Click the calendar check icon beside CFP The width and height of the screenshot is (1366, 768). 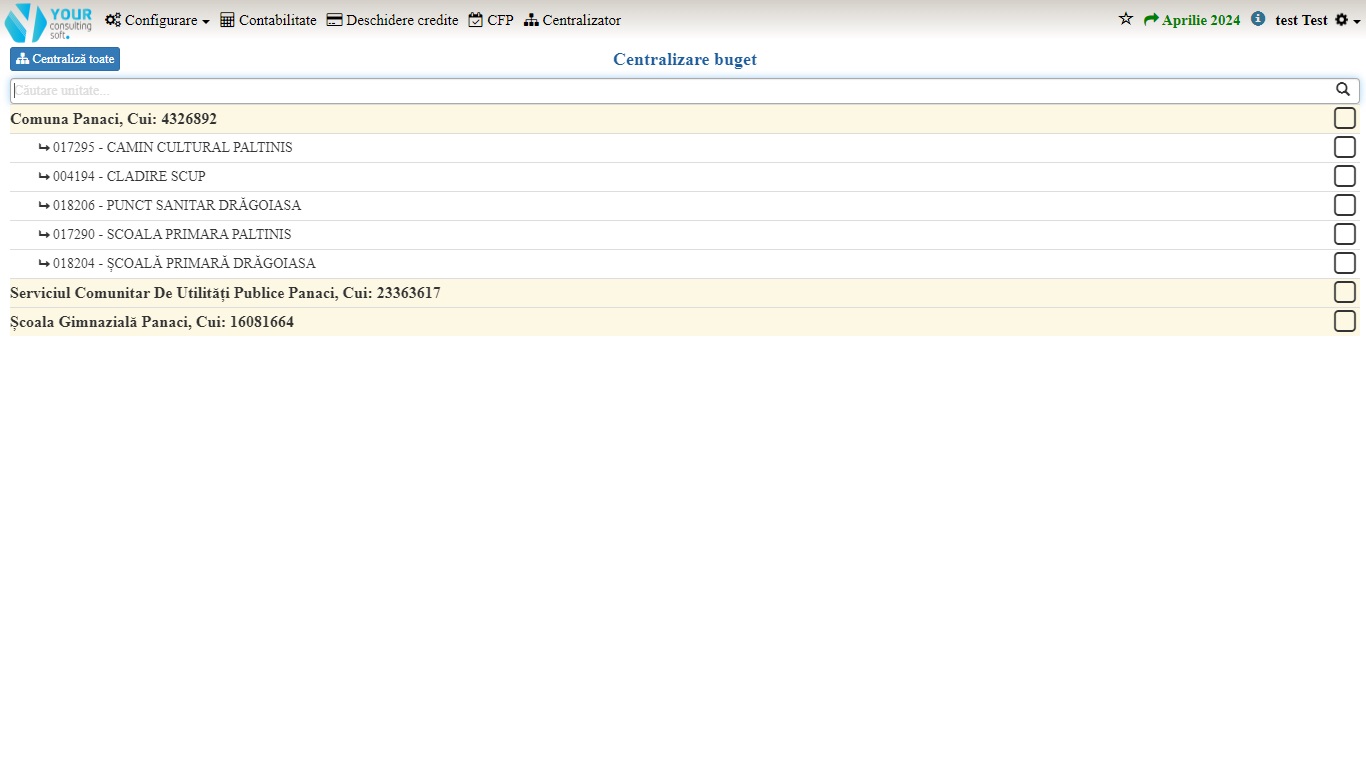[476, 20]
